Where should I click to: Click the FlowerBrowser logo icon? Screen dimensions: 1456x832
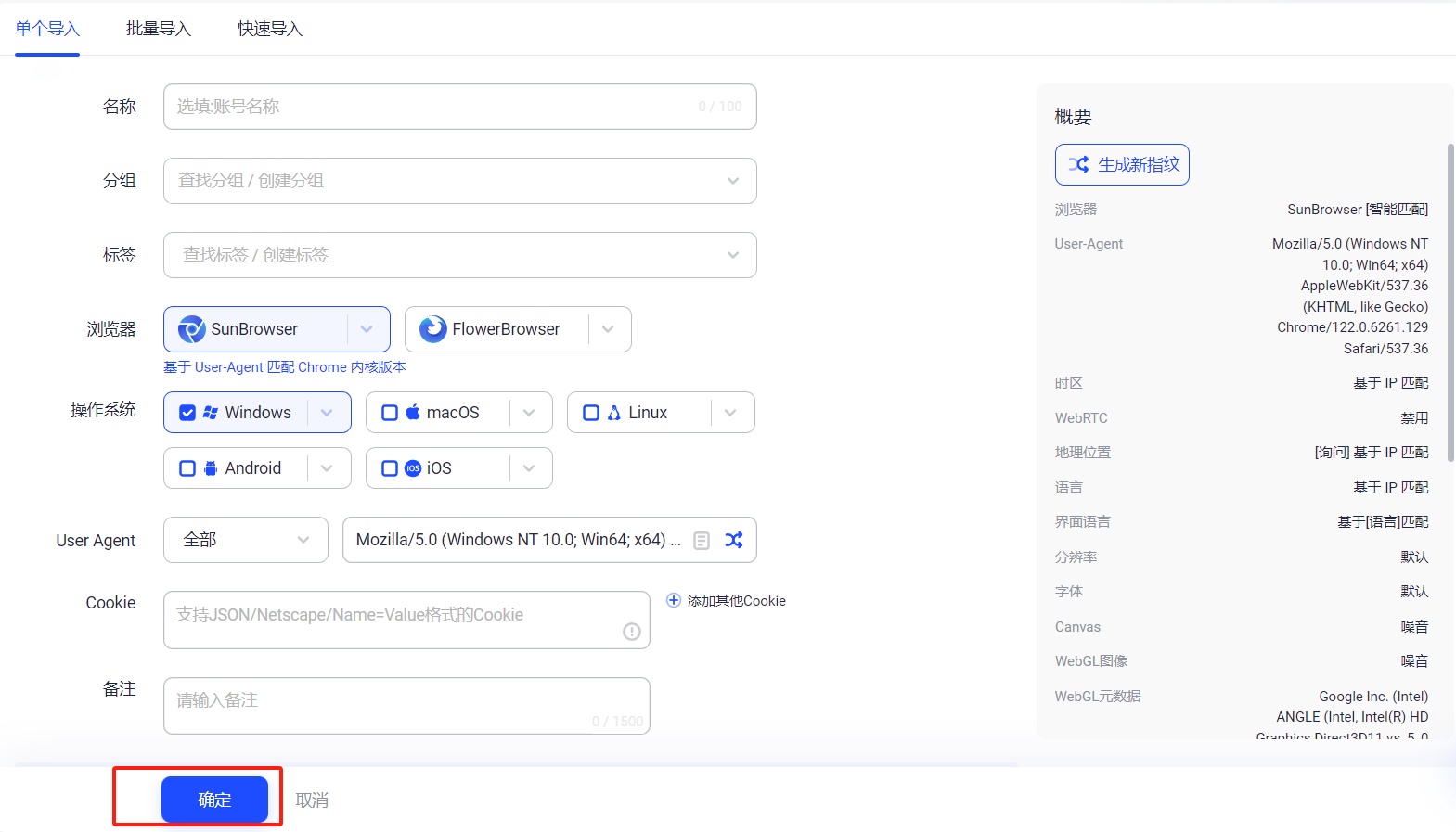tap(433, 329)
